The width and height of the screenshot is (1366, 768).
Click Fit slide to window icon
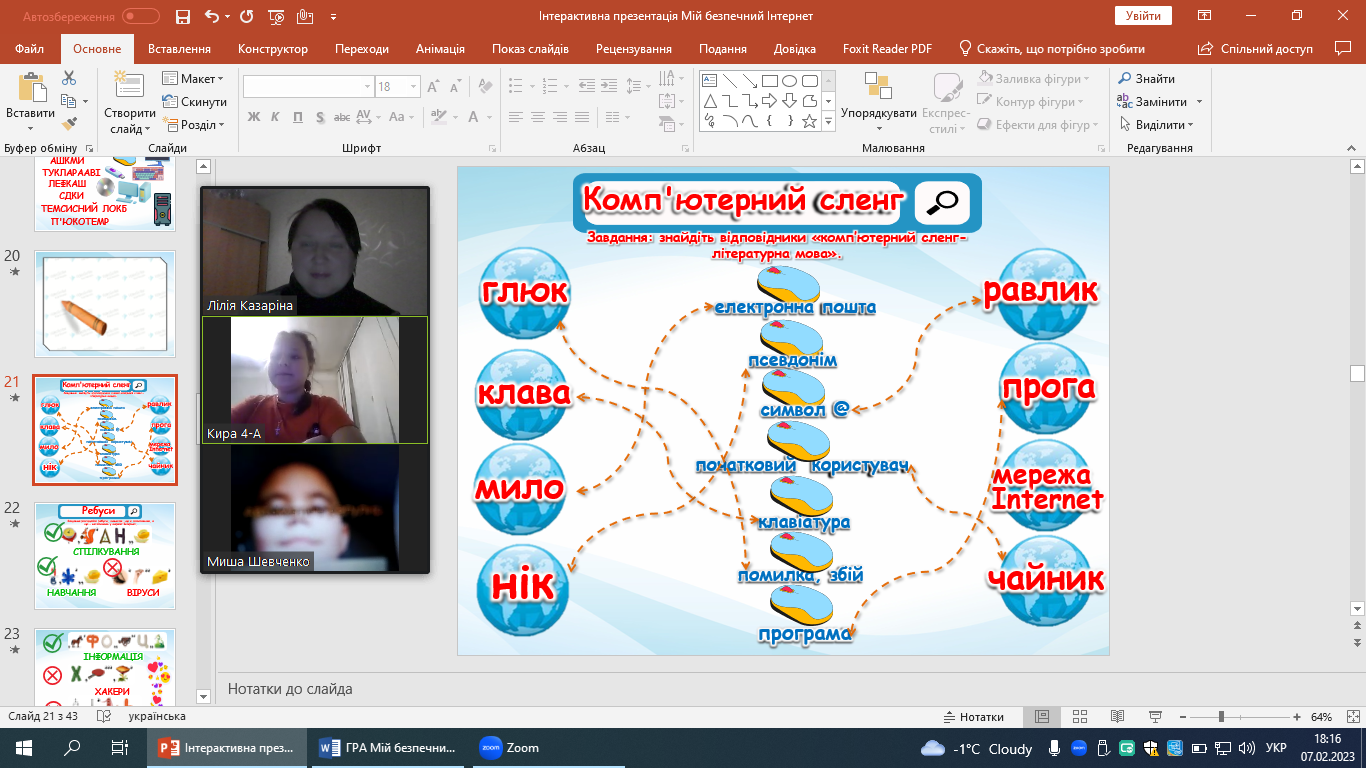coord(1352,717)
